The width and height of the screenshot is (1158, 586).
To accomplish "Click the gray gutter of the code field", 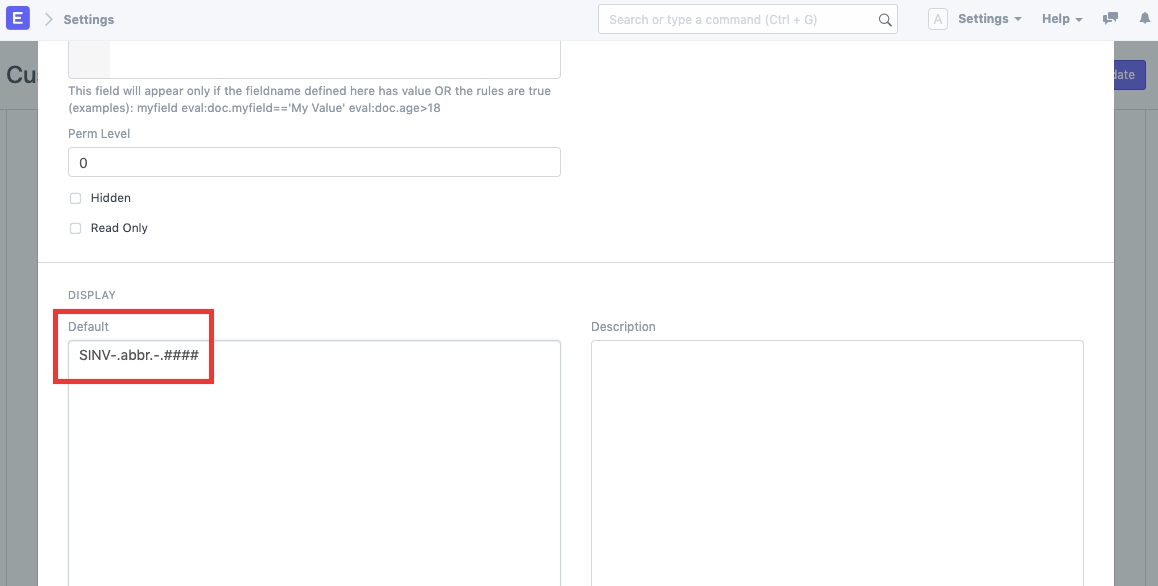I will click(89, 60).
